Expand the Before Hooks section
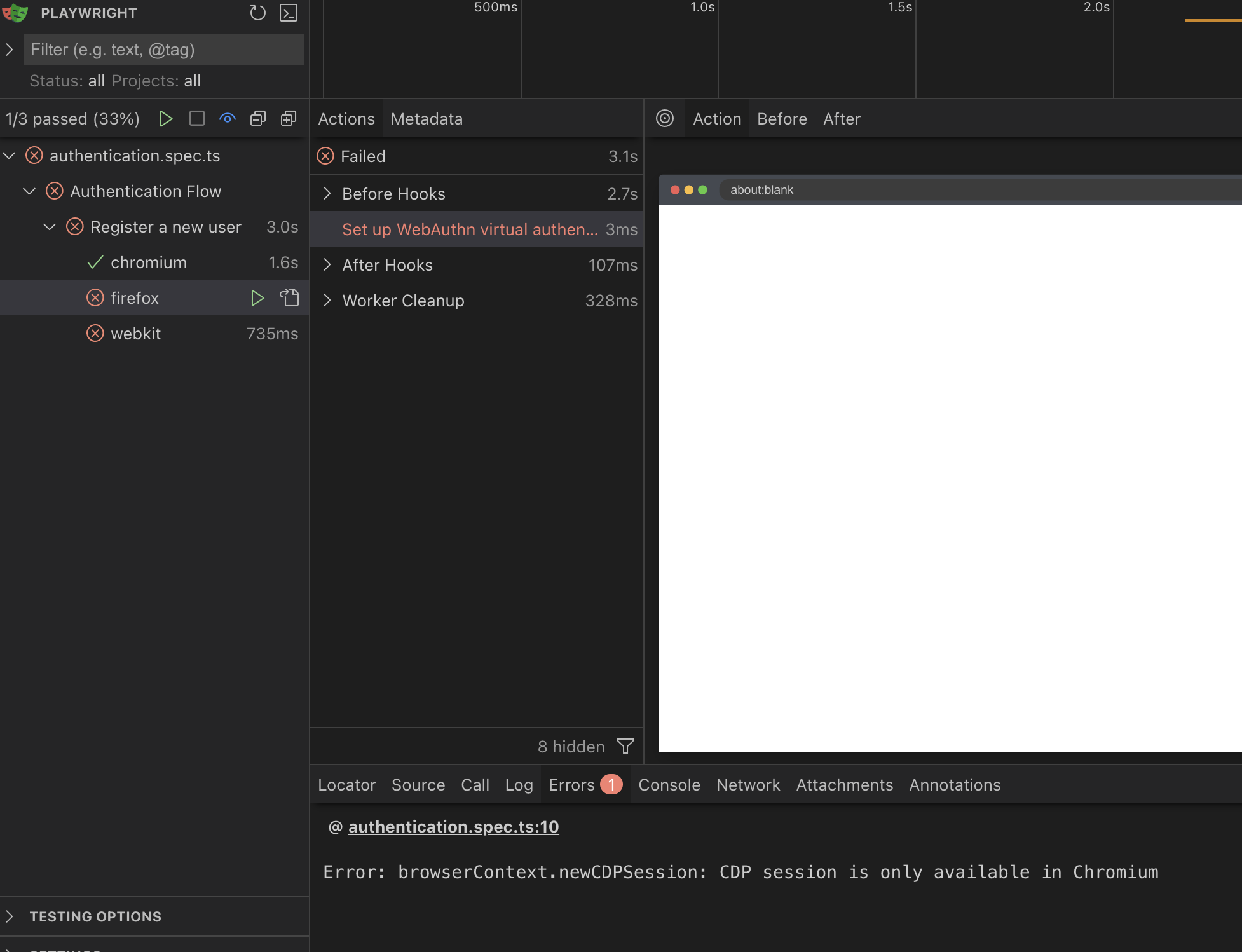1242x952 pixels. tap(327, 194)
